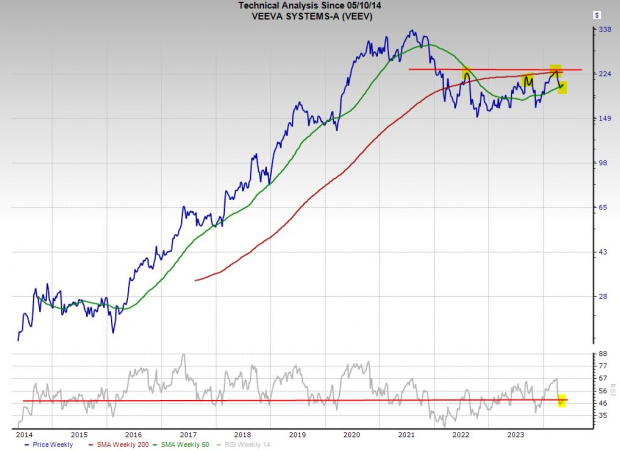The width and height of the screenshot is (620, 450).
Task: Click Technical Analysis Since 05/10/14 heading
Action: tap(310, 6)
